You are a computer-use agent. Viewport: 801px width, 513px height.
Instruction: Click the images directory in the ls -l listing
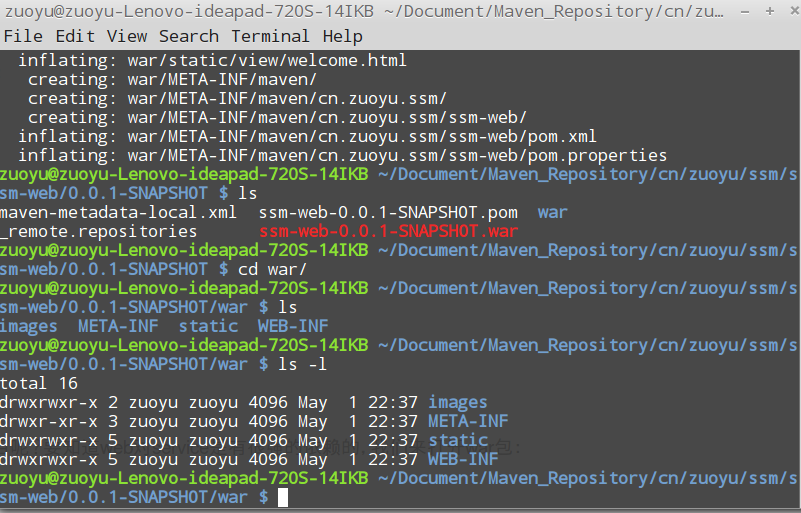pos(457,402)
